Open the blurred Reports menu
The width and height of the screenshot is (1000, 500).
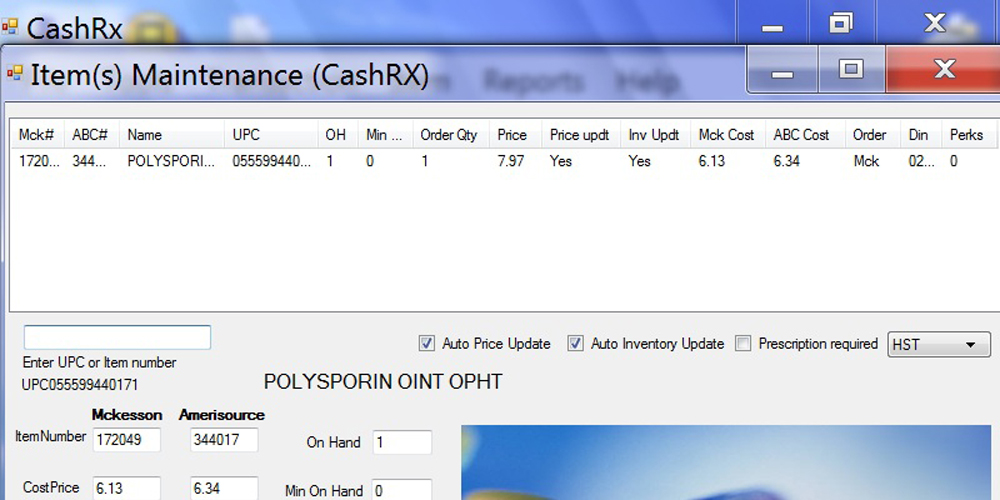(x=533, y=81)
